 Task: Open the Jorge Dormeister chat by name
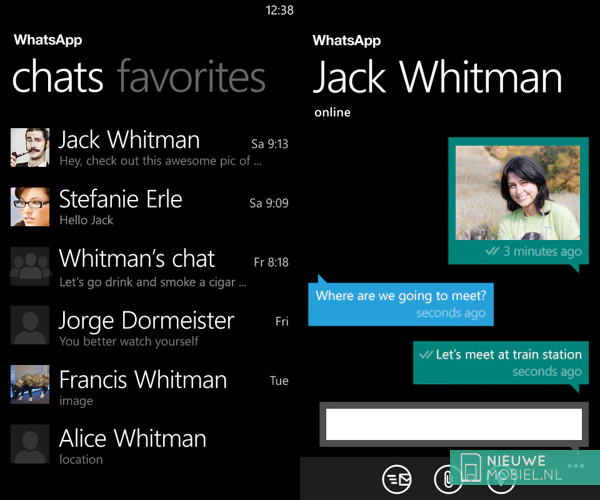147,321
